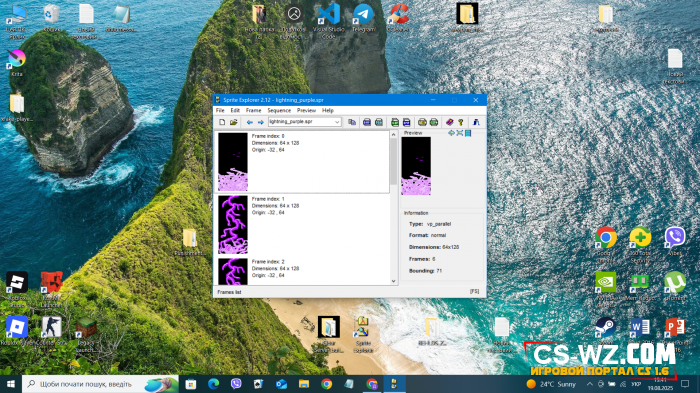Select the Frame index 0 thumbnail
The width and height of the screenshot is (700, 393).
click(x=233, y=162)
